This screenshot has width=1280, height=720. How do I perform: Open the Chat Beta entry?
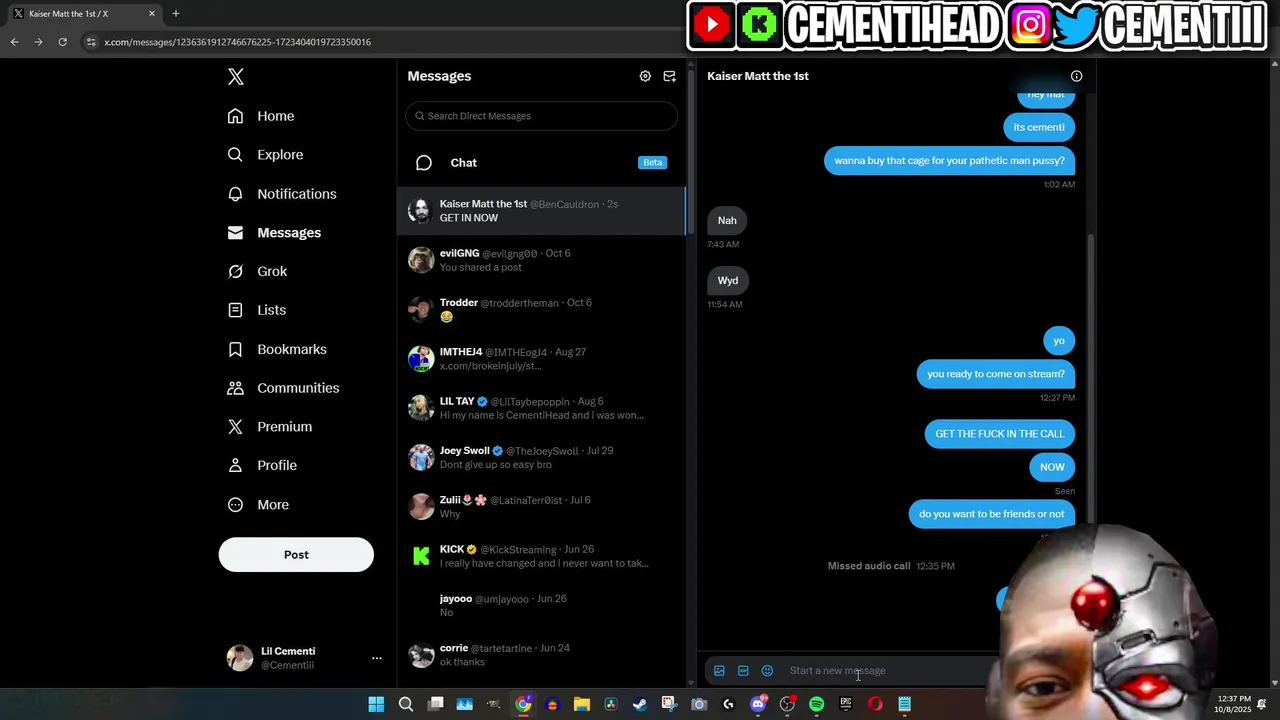(x=542, y=163)
